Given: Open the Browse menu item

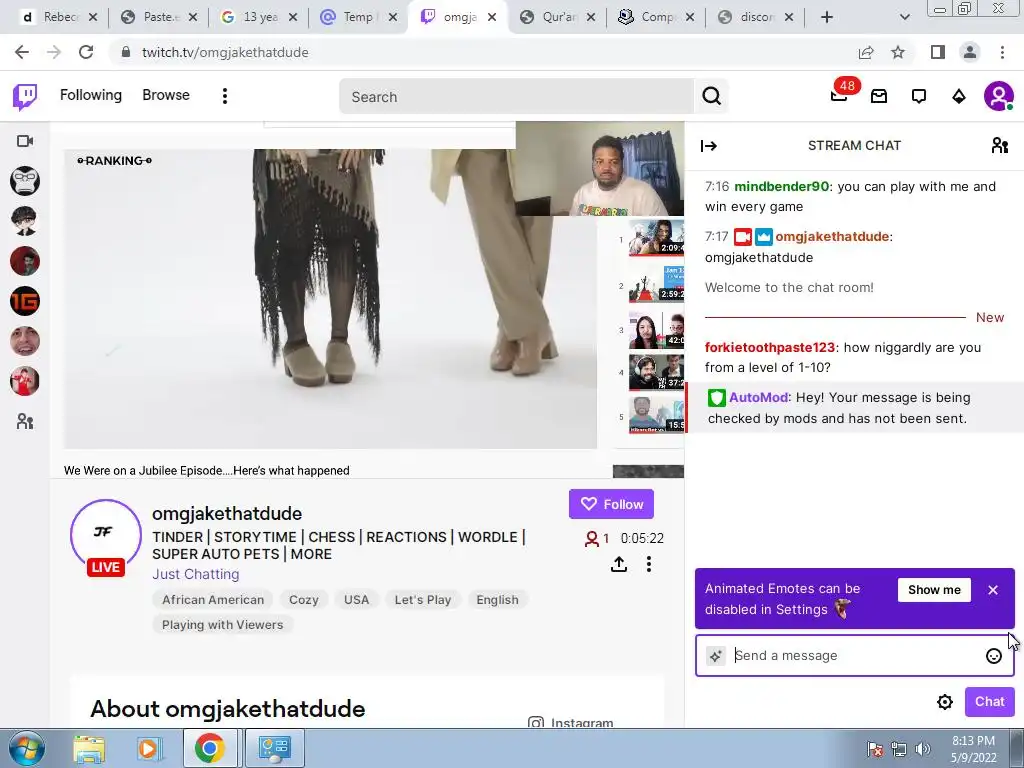Looking at the screenshot, I should pos(166,95).
